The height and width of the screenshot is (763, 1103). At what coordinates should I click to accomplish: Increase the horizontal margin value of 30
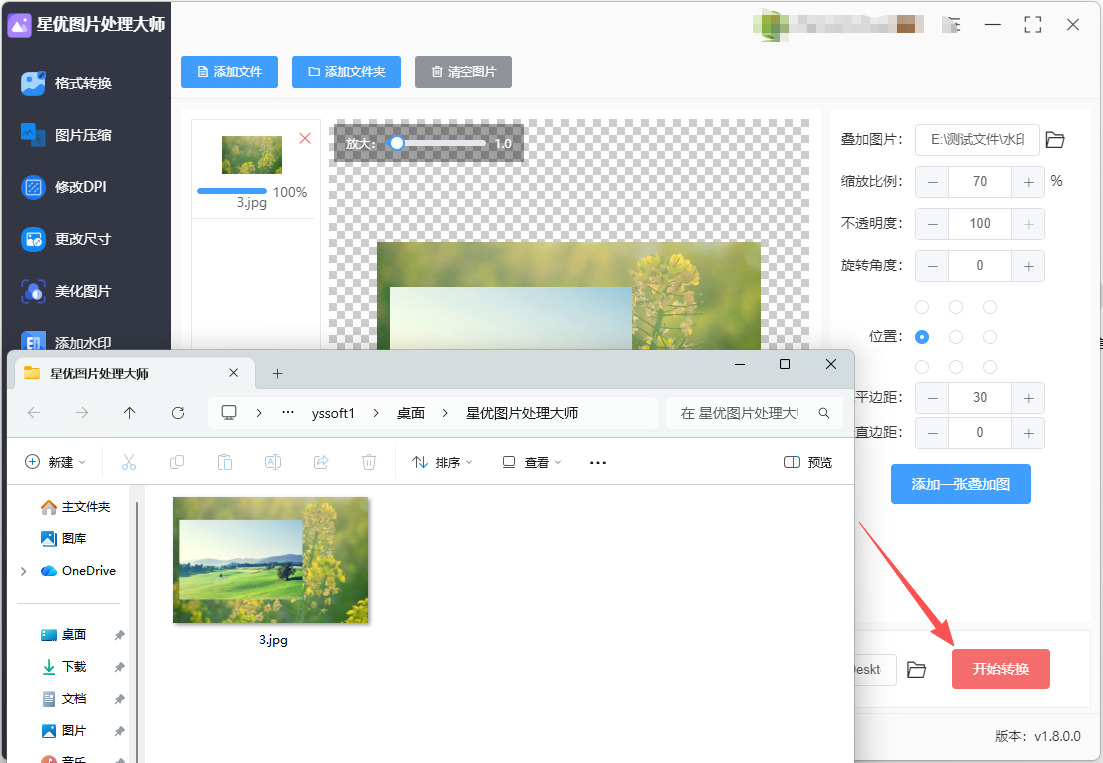(x=1028, y=398)
